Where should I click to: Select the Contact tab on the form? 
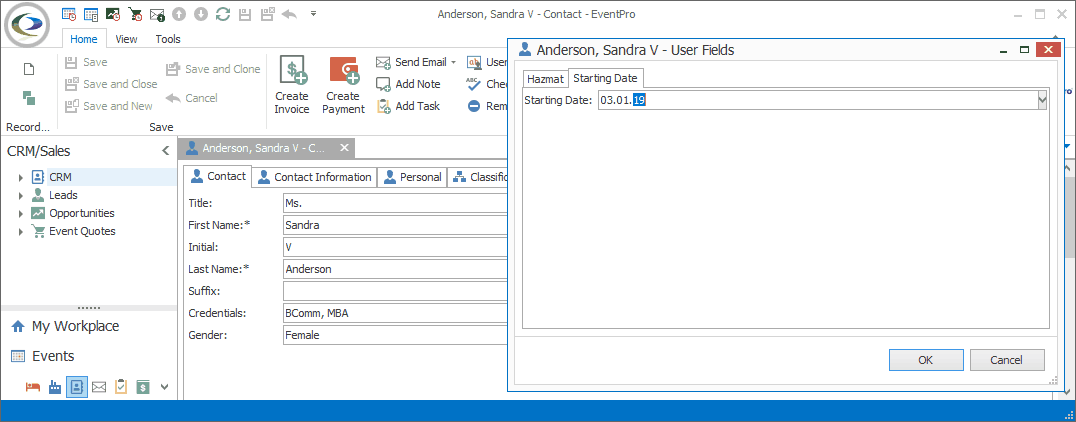[219, 176]
